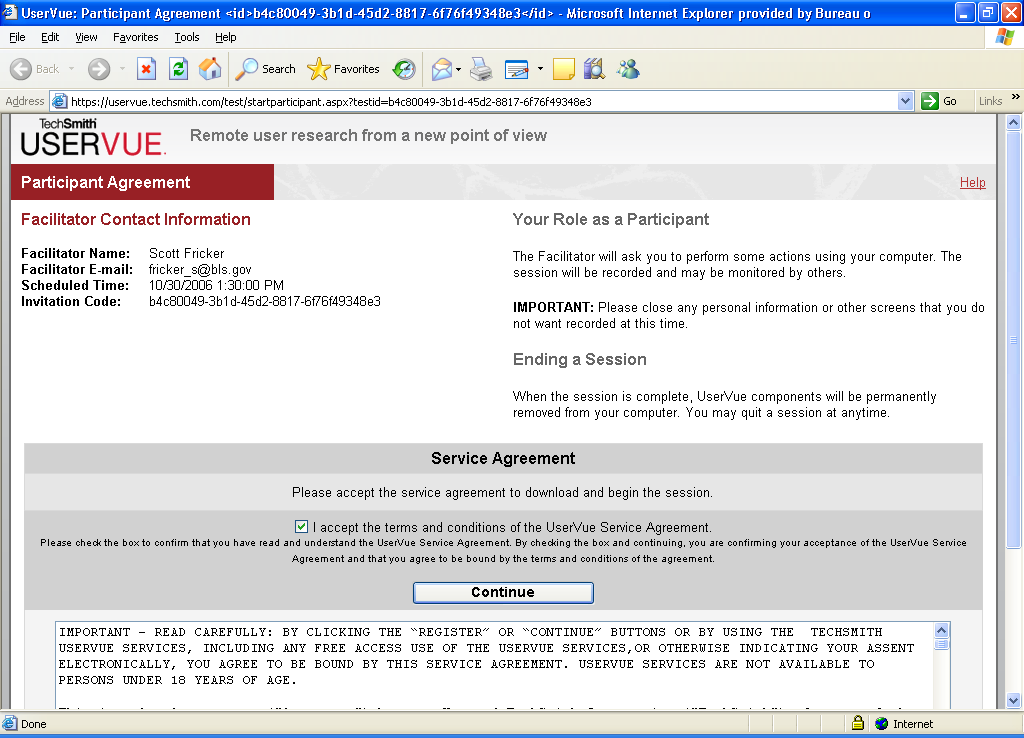Screen dimensions: 1024x738
Task: Click the Edit page icon in toolbar
Action: coord(517,69)
